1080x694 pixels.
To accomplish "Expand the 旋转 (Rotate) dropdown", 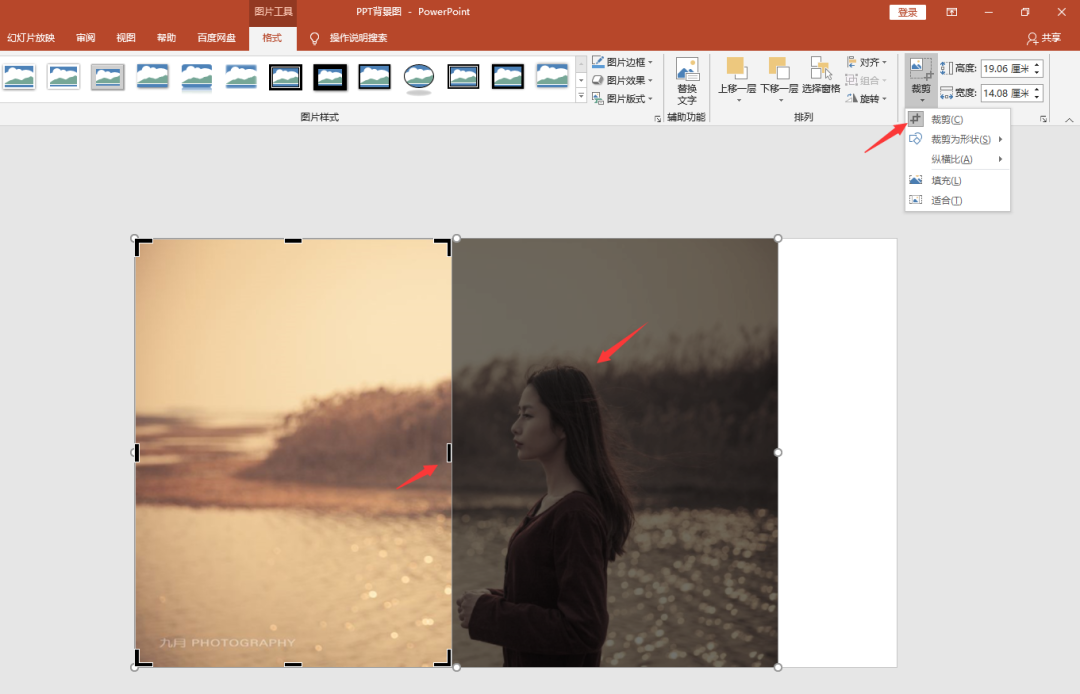I will (867, 99).
